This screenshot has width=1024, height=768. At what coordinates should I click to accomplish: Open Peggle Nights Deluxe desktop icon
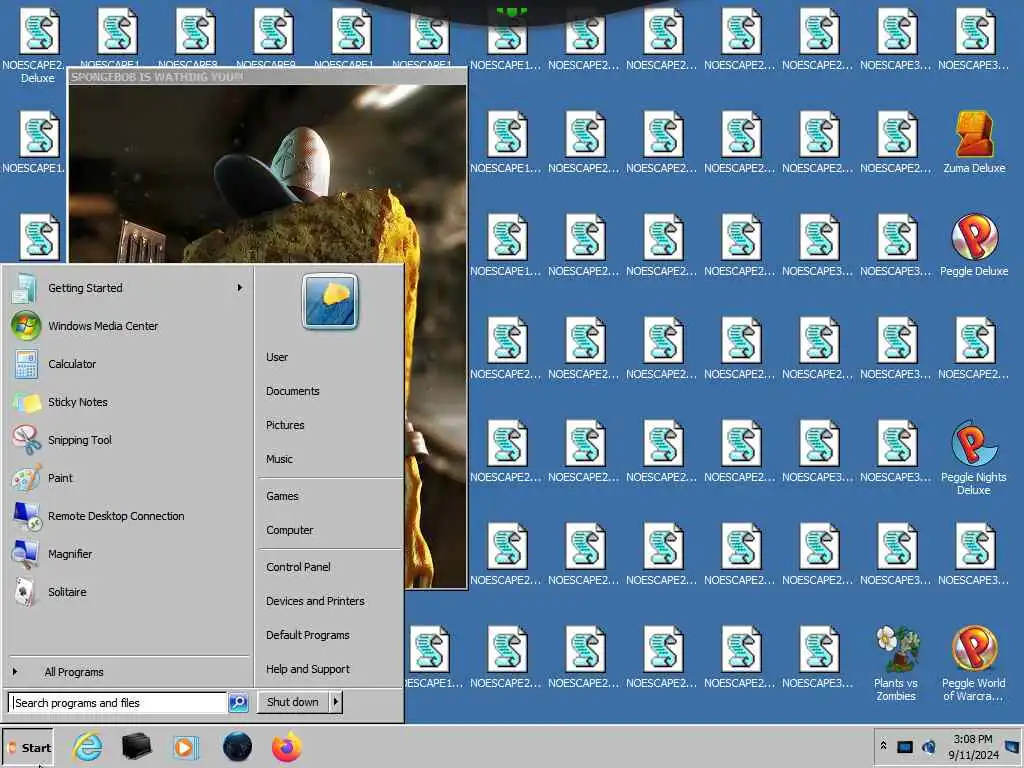[x=974, y=457]
